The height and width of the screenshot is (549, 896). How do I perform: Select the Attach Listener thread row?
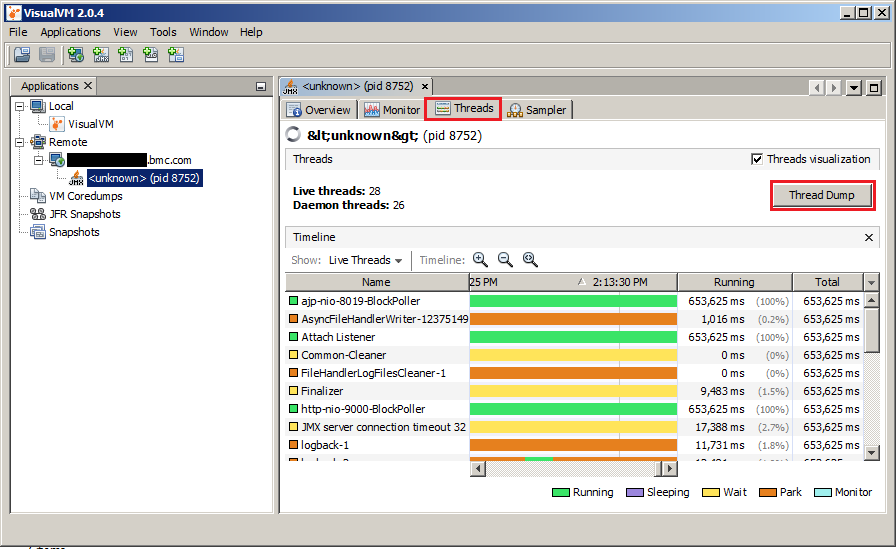tap(574, 337)
